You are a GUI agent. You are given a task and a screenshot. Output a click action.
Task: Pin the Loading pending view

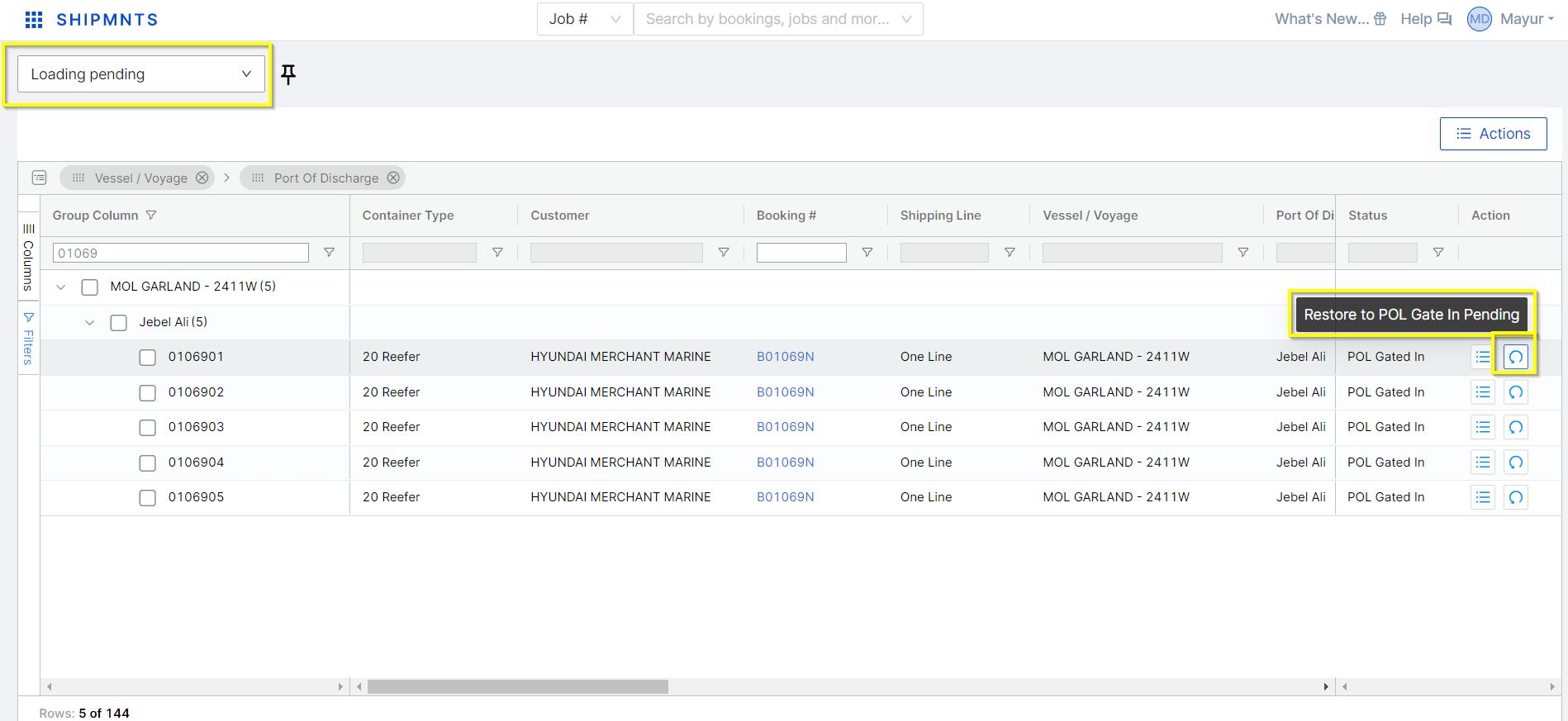click(x=288, y=74)
